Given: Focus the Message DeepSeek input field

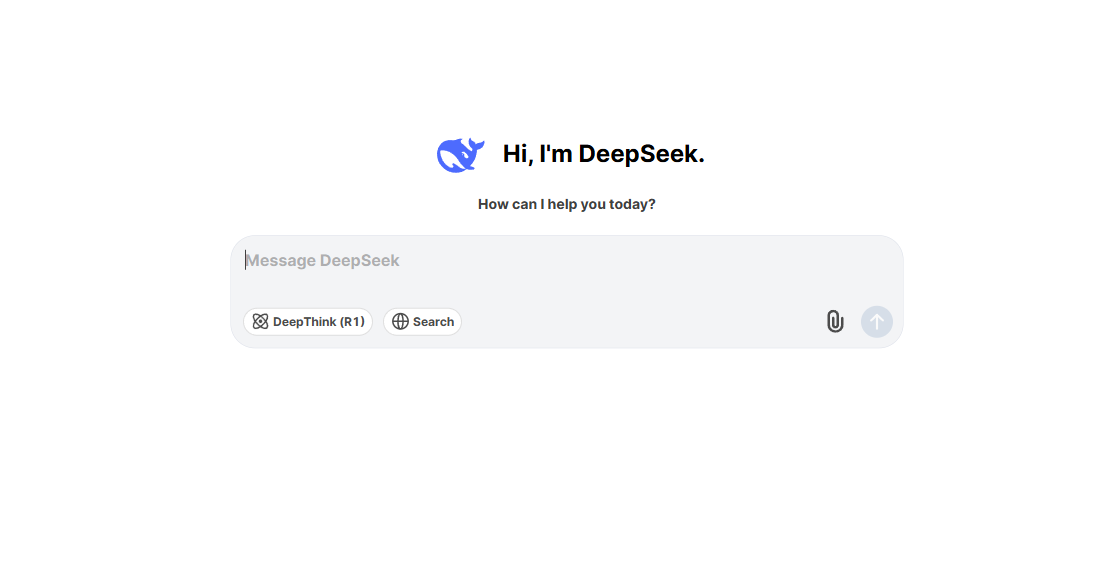Looking at the screenshot, I should (x=567, y=260).
